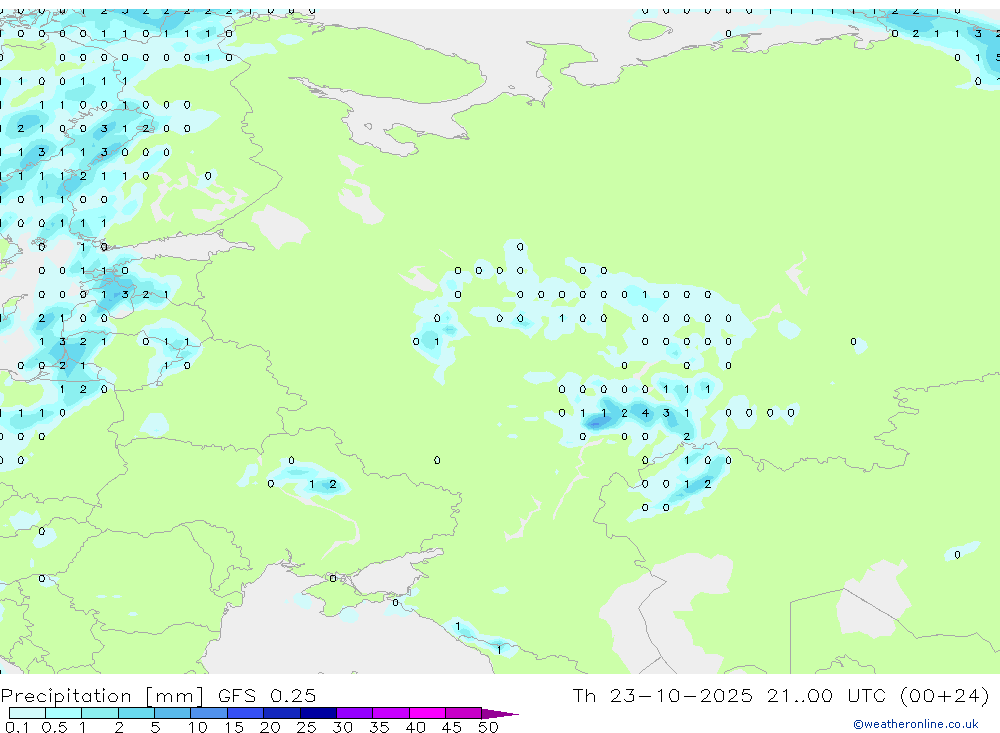The width and height of the screenshot is (1000, 733).
Task: Select the 2–5 mm legend color segment
Action: [136, 713]
